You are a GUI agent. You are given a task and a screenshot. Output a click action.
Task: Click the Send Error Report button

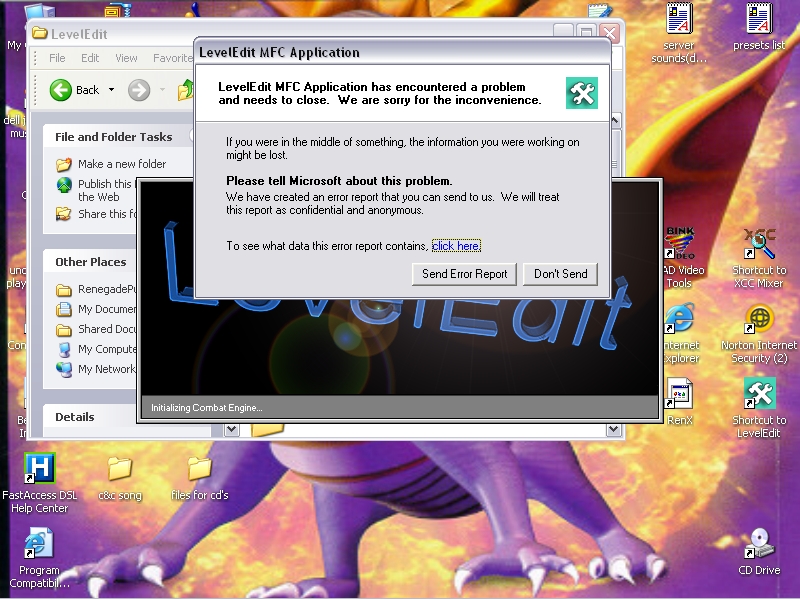point(464,274)
